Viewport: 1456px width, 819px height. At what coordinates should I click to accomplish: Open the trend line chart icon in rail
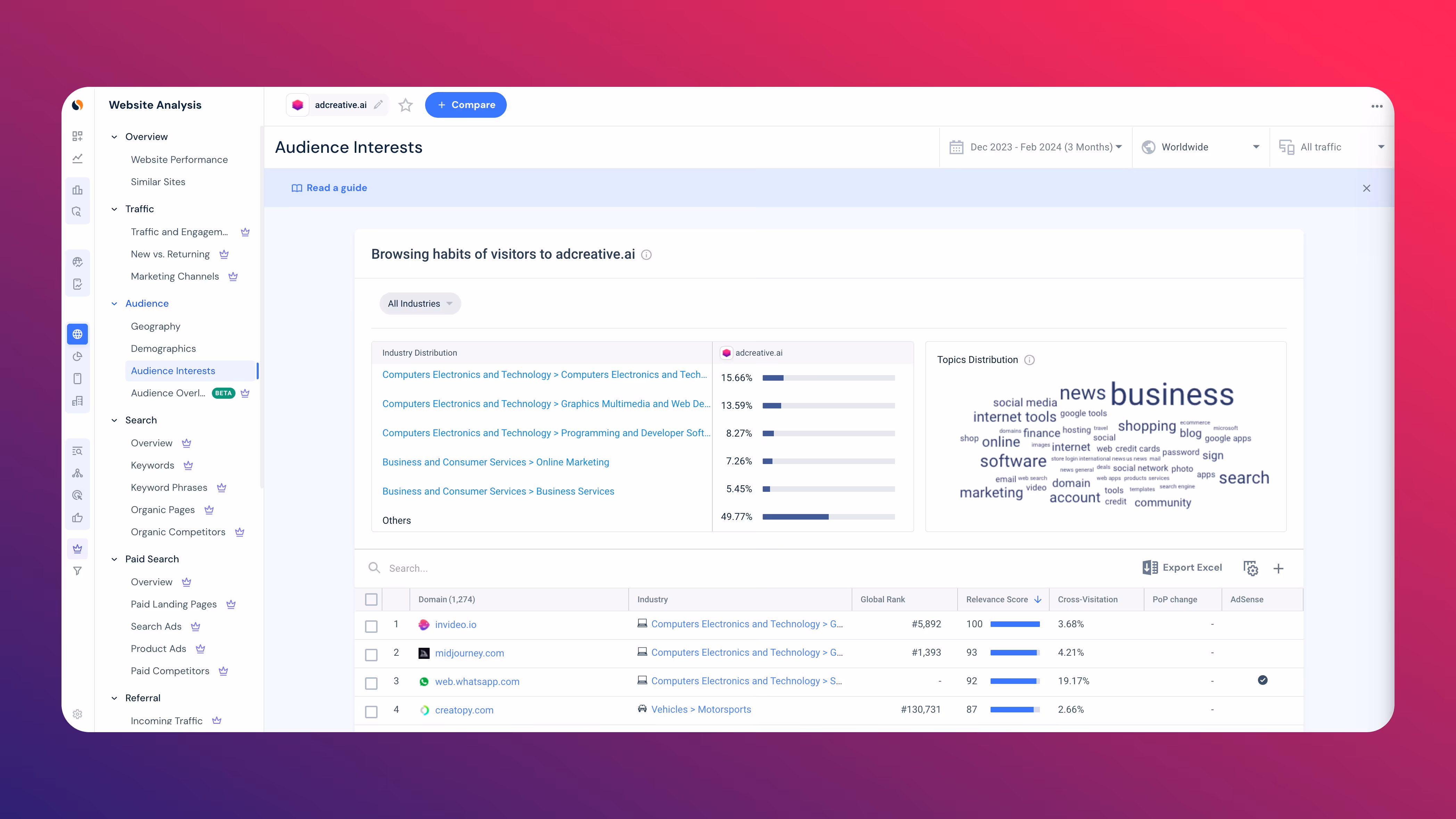[77, 158]
